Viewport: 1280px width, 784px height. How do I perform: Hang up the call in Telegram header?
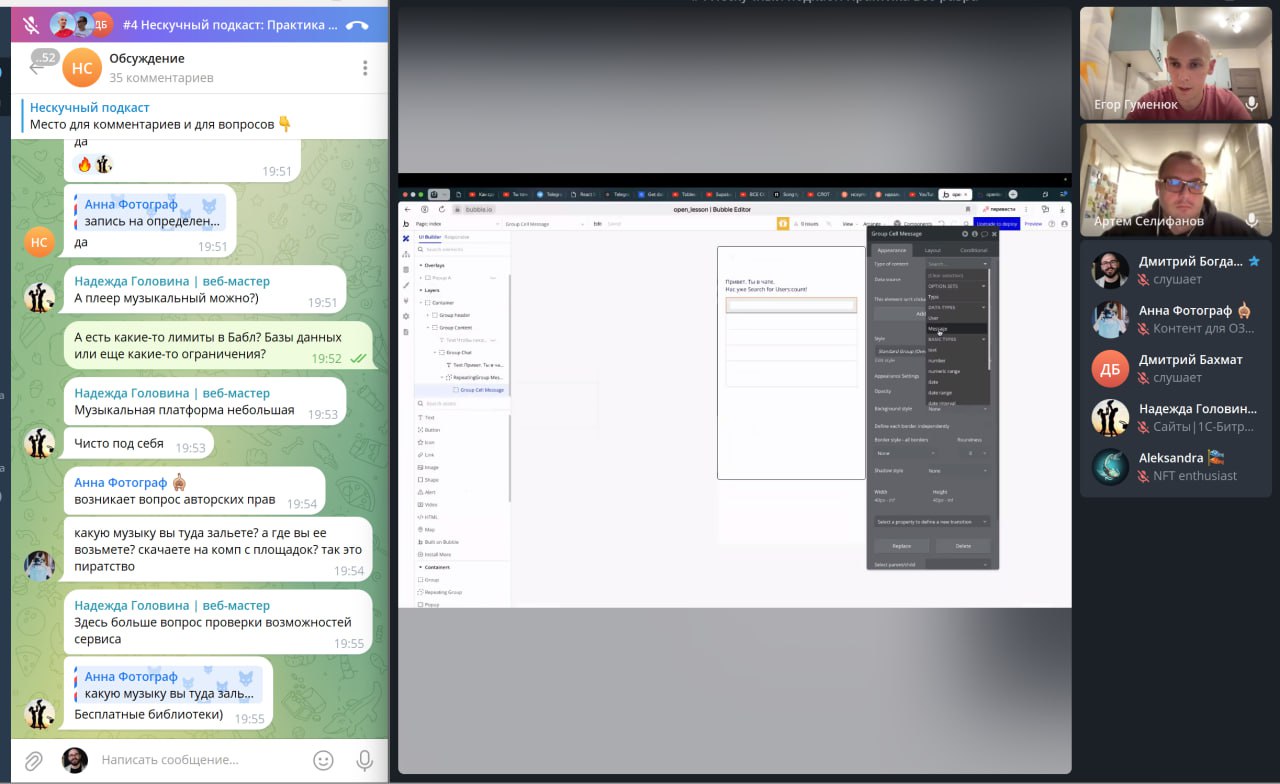[357, 25]
